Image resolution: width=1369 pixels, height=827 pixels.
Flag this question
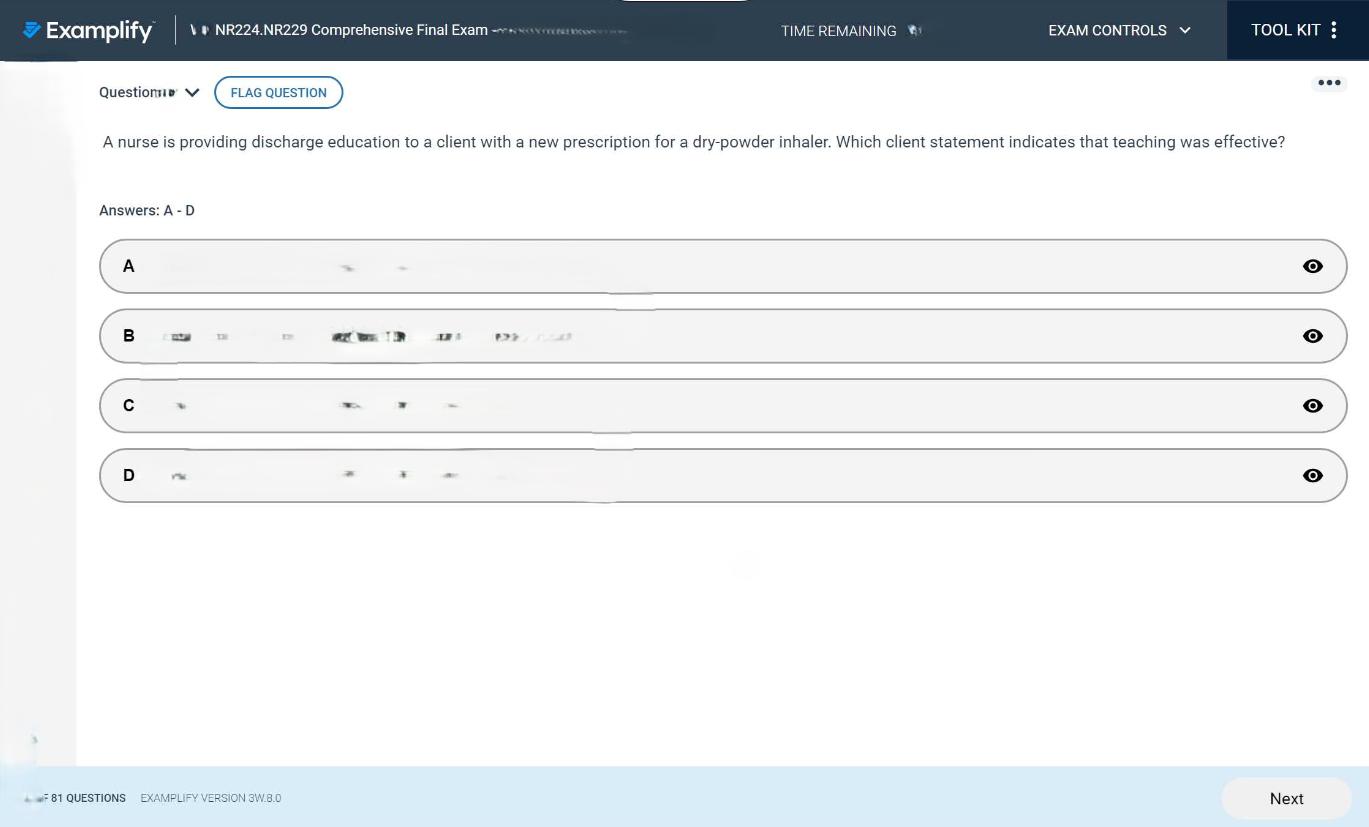pyautogui.click(x=278, y=92)
